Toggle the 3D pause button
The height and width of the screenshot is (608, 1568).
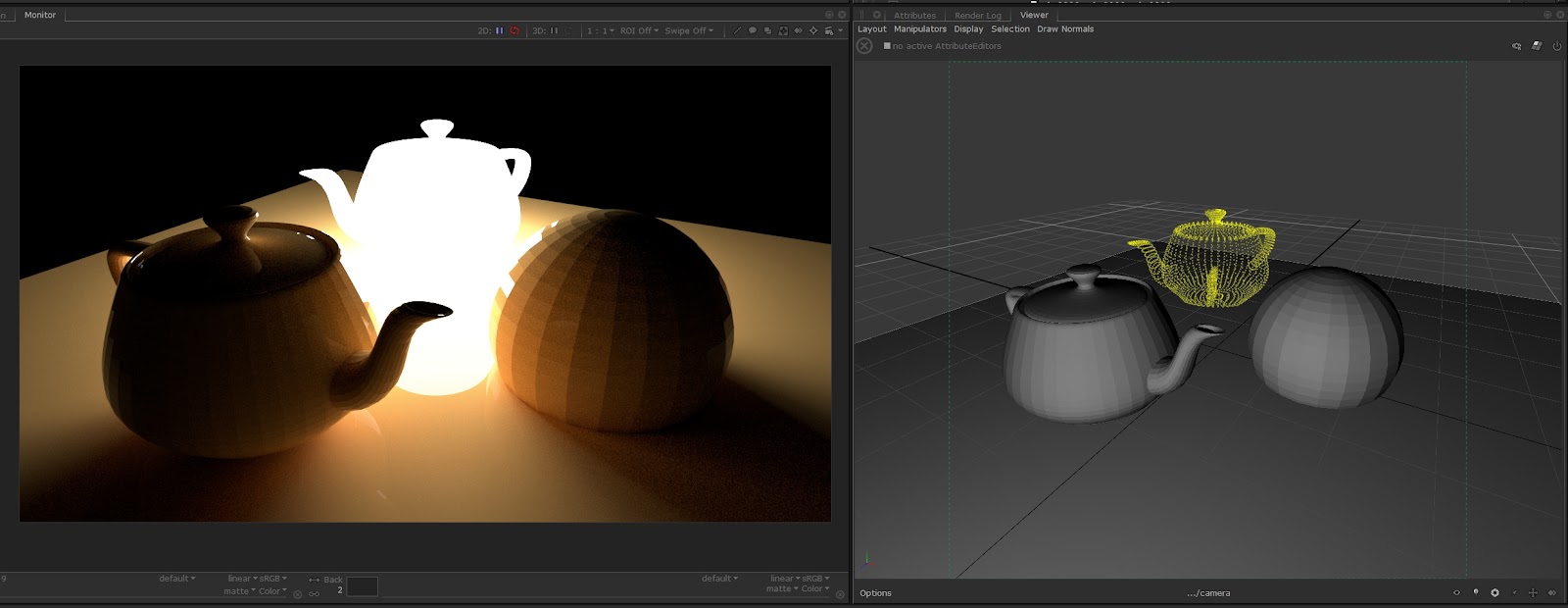tap(554, 31)
